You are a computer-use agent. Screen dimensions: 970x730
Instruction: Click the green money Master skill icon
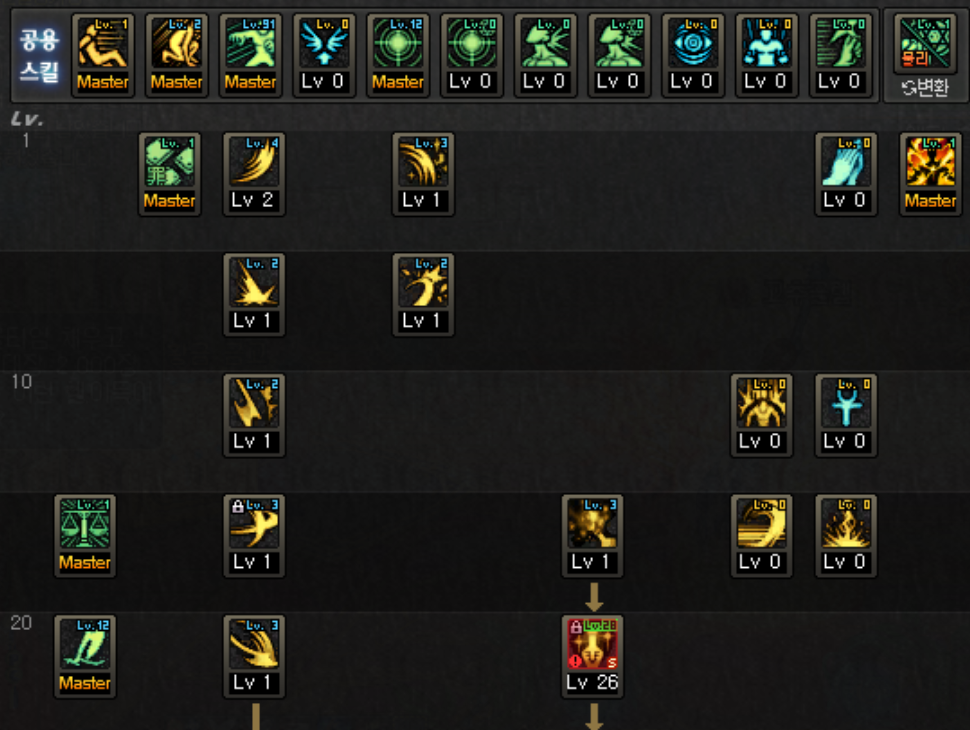pyautogui.click(x=170, y=174)
